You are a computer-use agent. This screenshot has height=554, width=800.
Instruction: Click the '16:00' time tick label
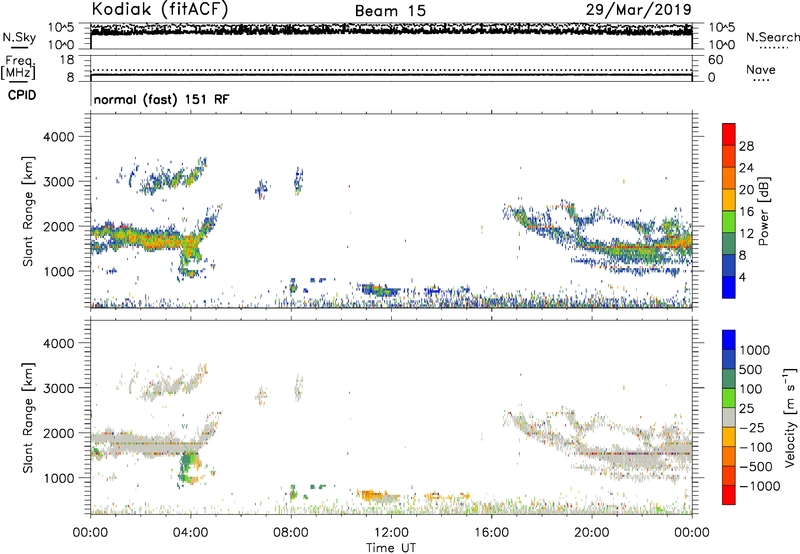click(491, 533)
